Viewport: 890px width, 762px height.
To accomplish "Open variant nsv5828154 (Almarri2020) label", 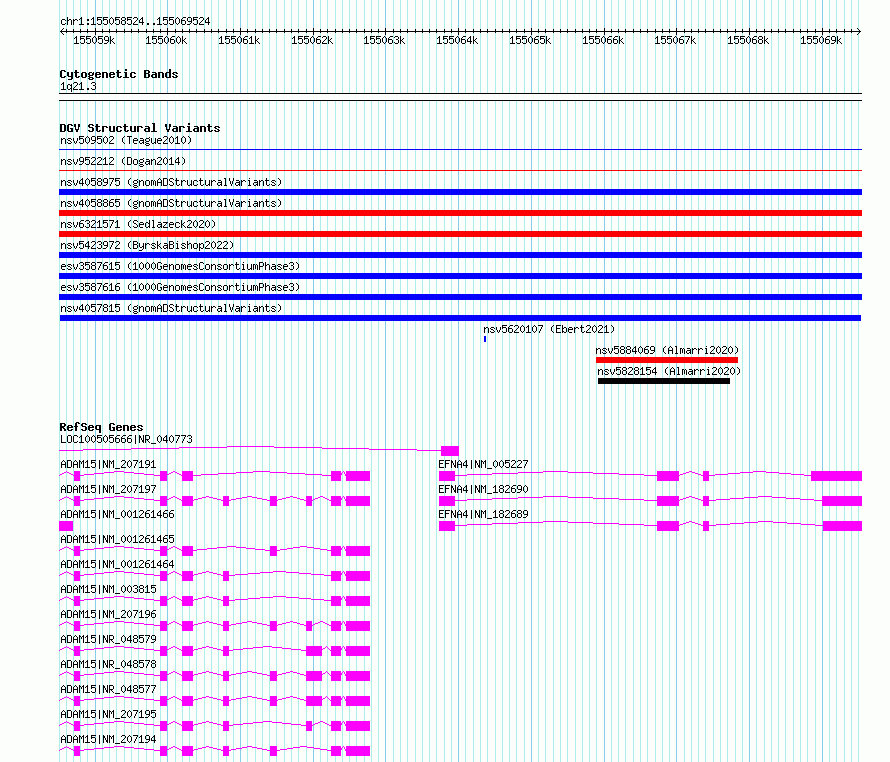I will coord(669,371).
